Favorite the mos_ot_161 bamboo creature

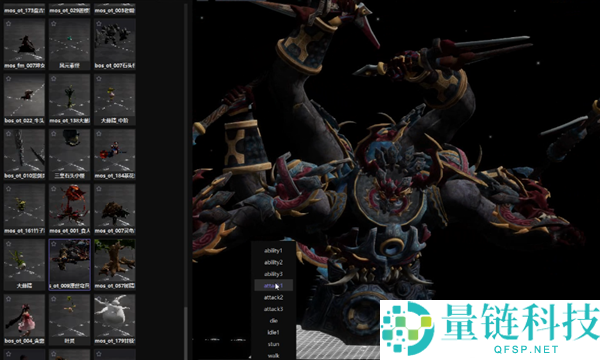[x=8, y=189]
